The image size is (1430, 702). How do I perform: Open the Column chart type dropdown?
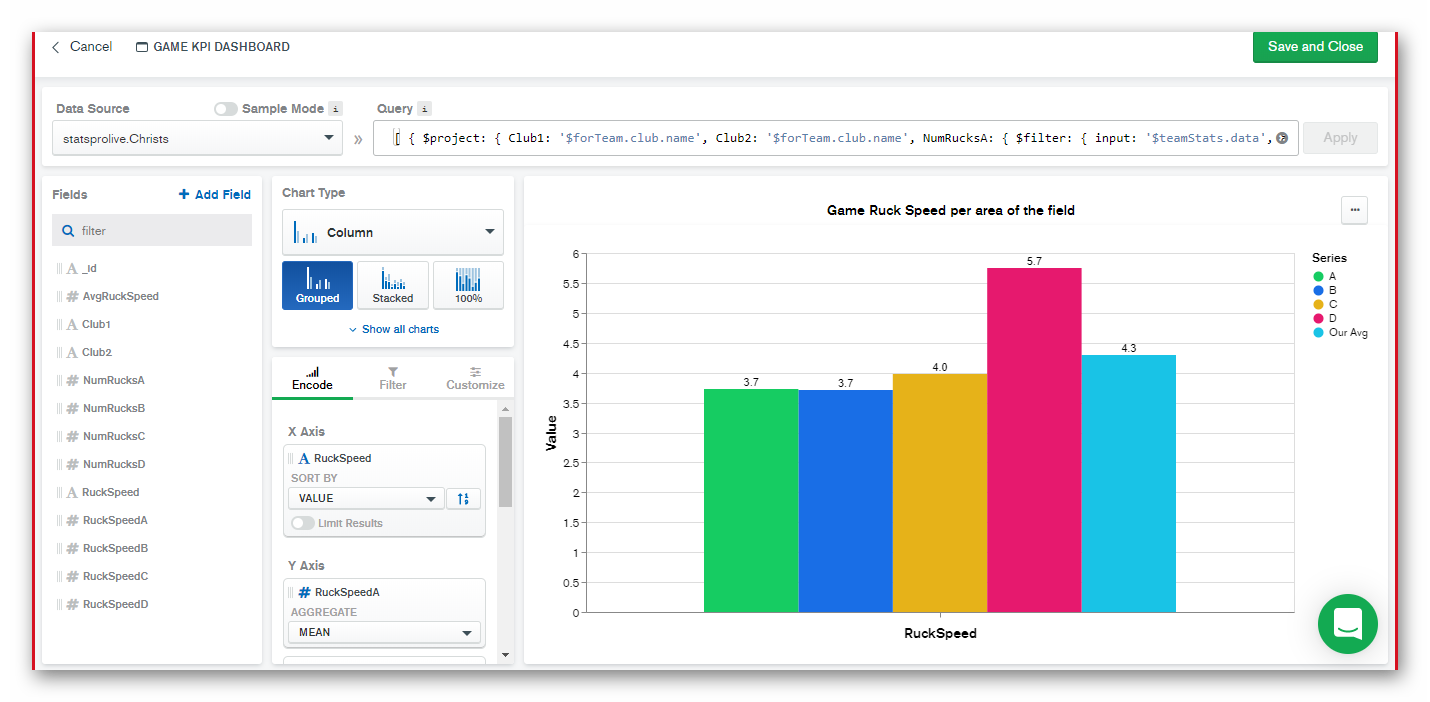[x=392, y=232]
